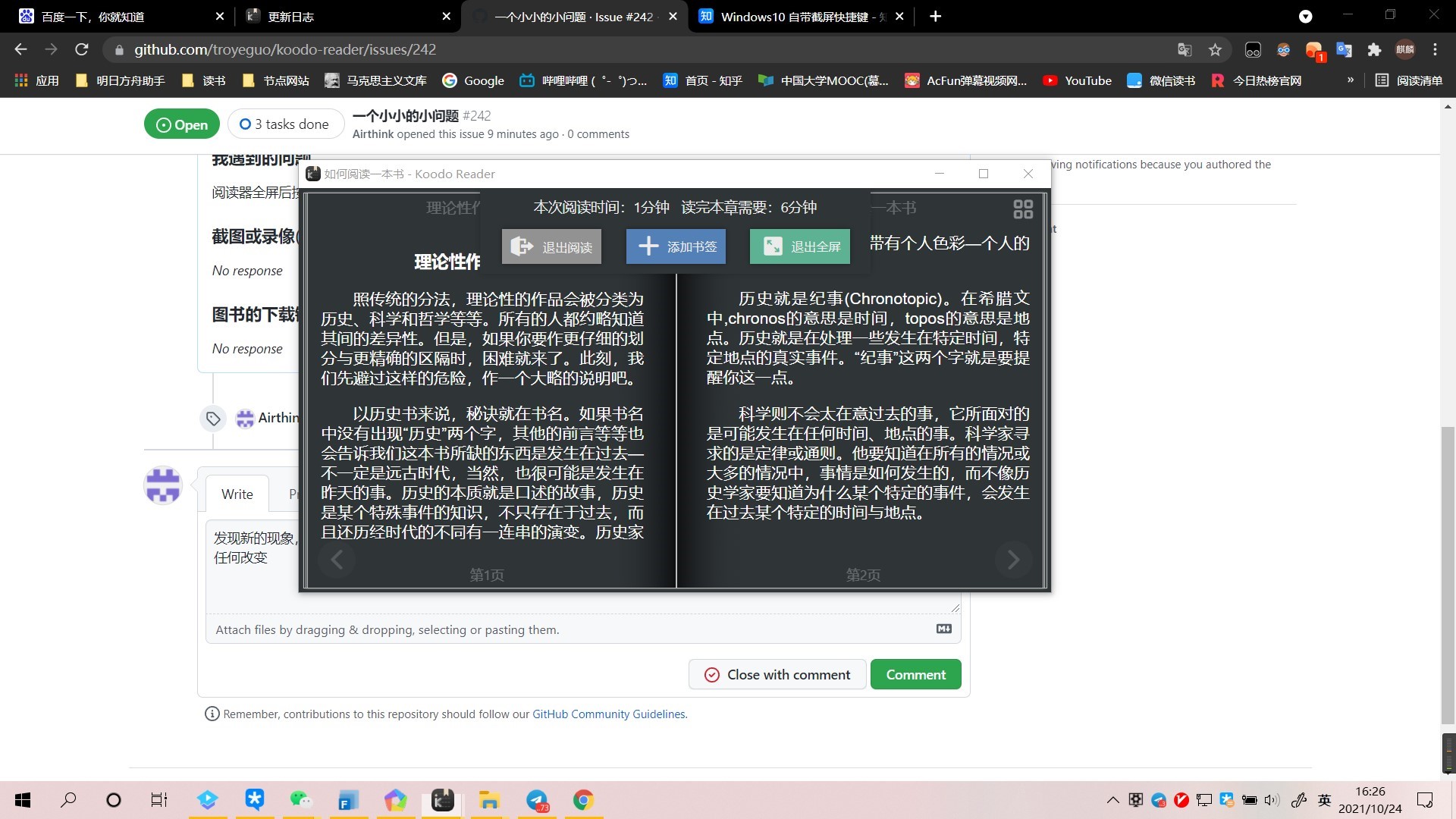Screen dimensions: 1456x819
Task: Open Chrome's three-dot menu
Action: [x=1435, y=49]
